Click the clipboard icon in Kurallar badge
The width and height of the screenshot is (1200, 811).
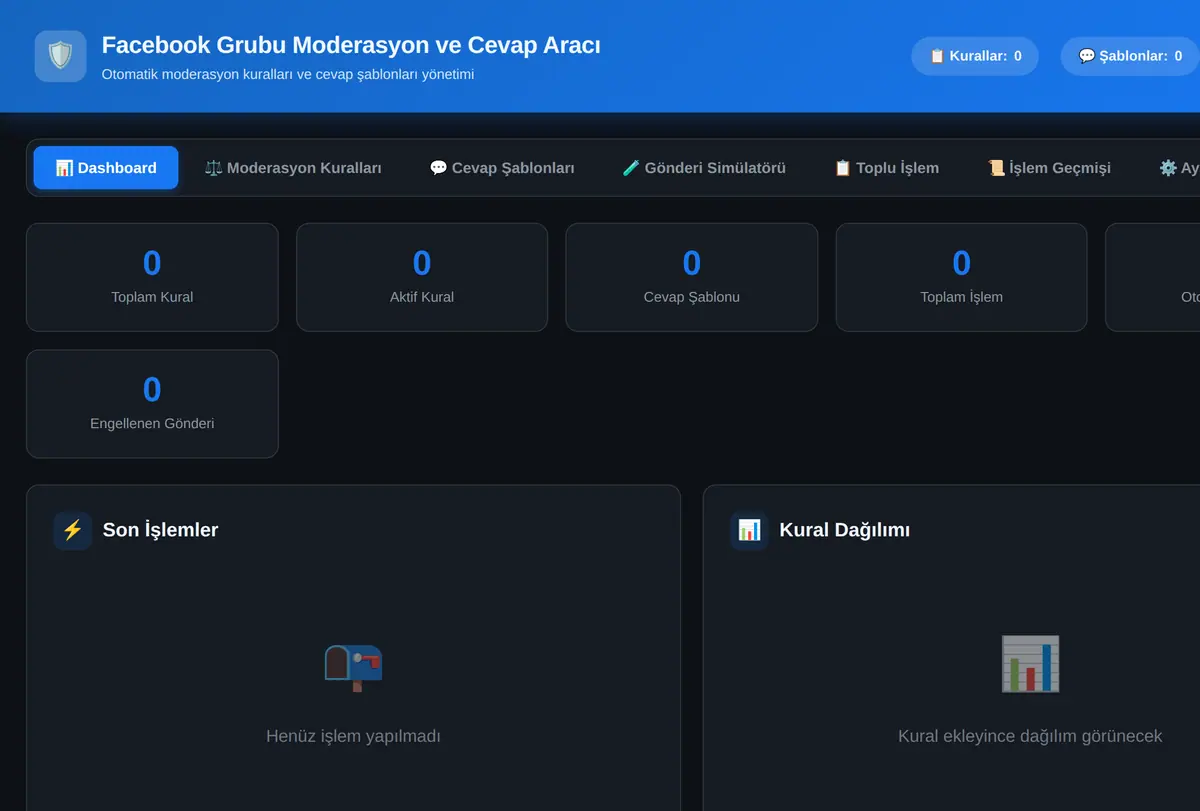coord(937,56)
